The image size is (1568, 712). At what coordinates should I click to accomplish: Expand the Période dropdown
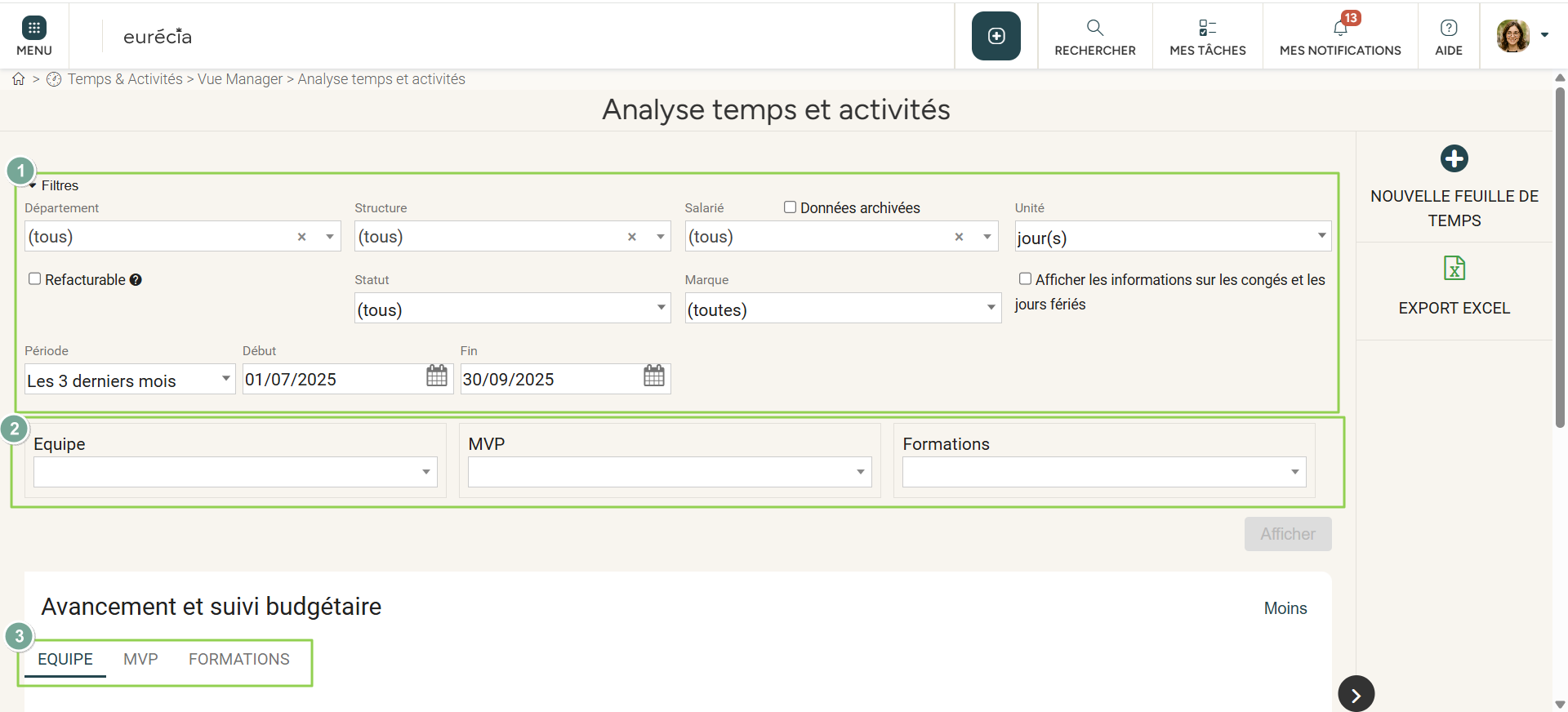coord(129,380)
